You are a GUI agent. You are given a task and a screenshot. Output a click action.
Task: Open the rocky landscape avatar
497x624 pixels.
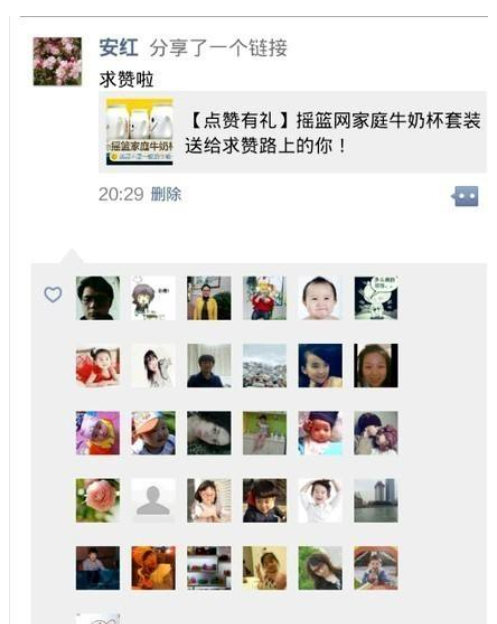click(265, 366)
